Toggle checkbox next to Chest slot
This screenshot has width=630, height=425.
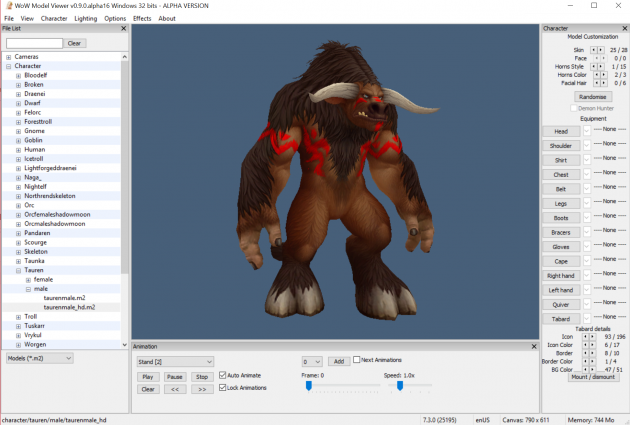[x=587, y=174]
